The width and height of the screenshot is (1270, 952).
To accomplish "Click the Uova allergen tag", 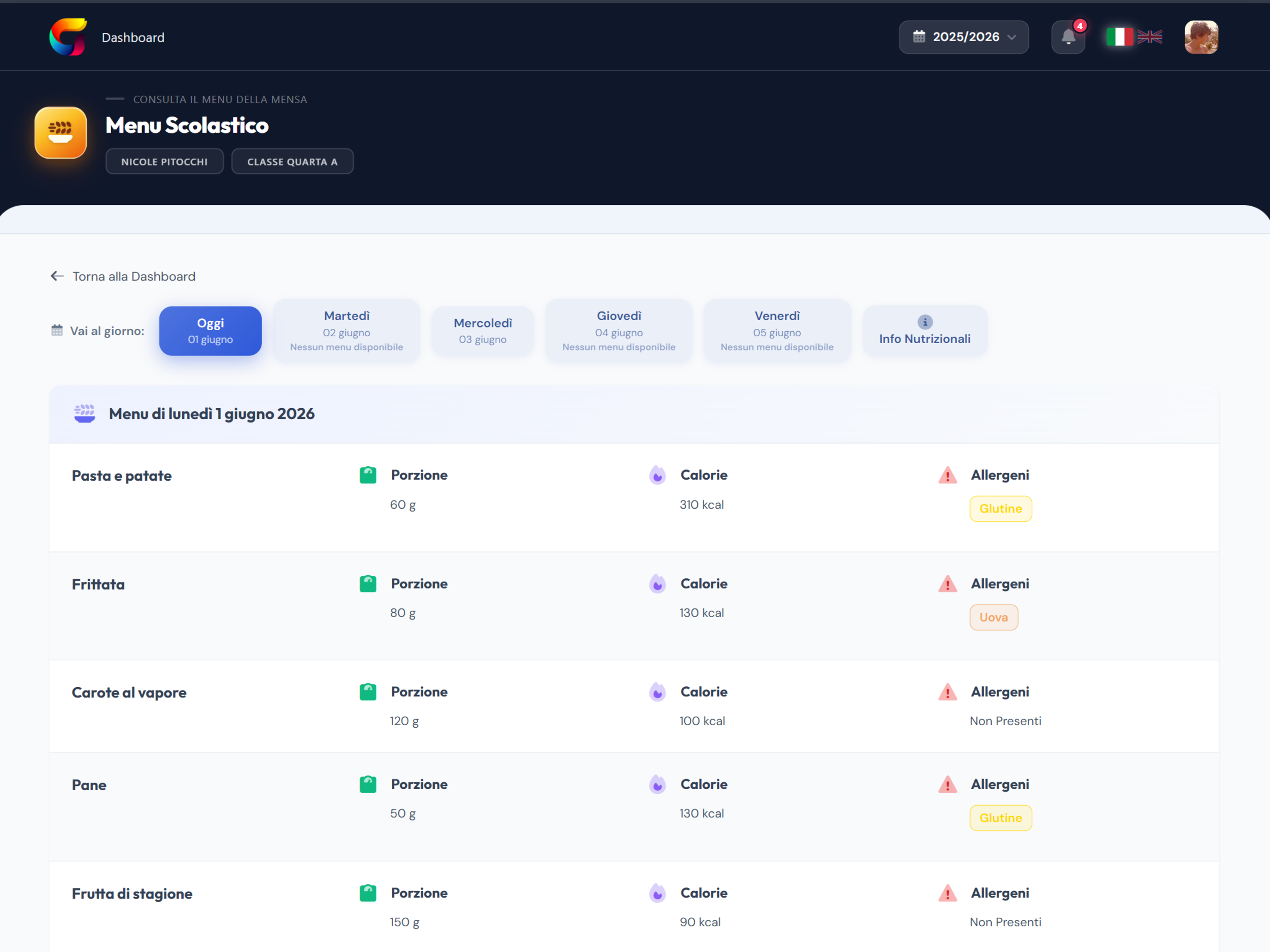I will coord(993,617).
